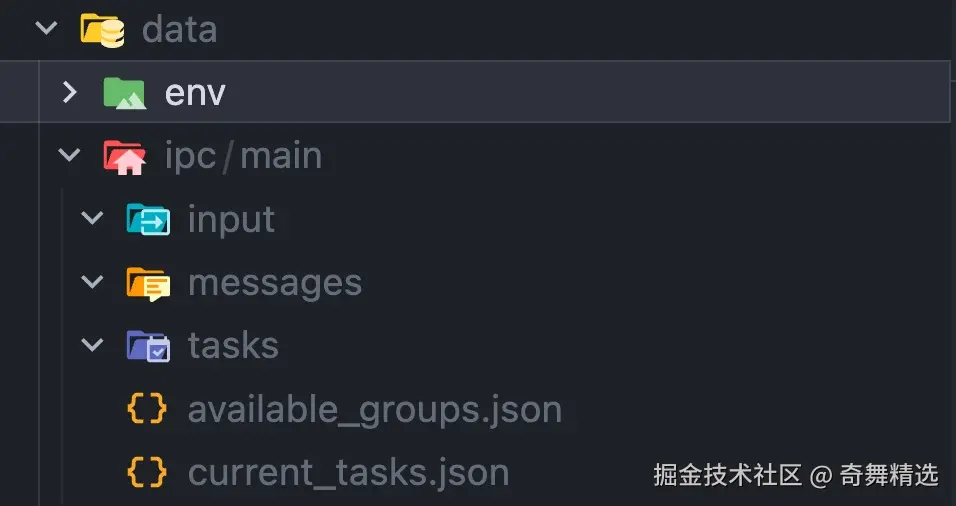Collapse the ipc/main folder chevron
The width and height of the screenshot is (956, 506).
coord(69,156)
